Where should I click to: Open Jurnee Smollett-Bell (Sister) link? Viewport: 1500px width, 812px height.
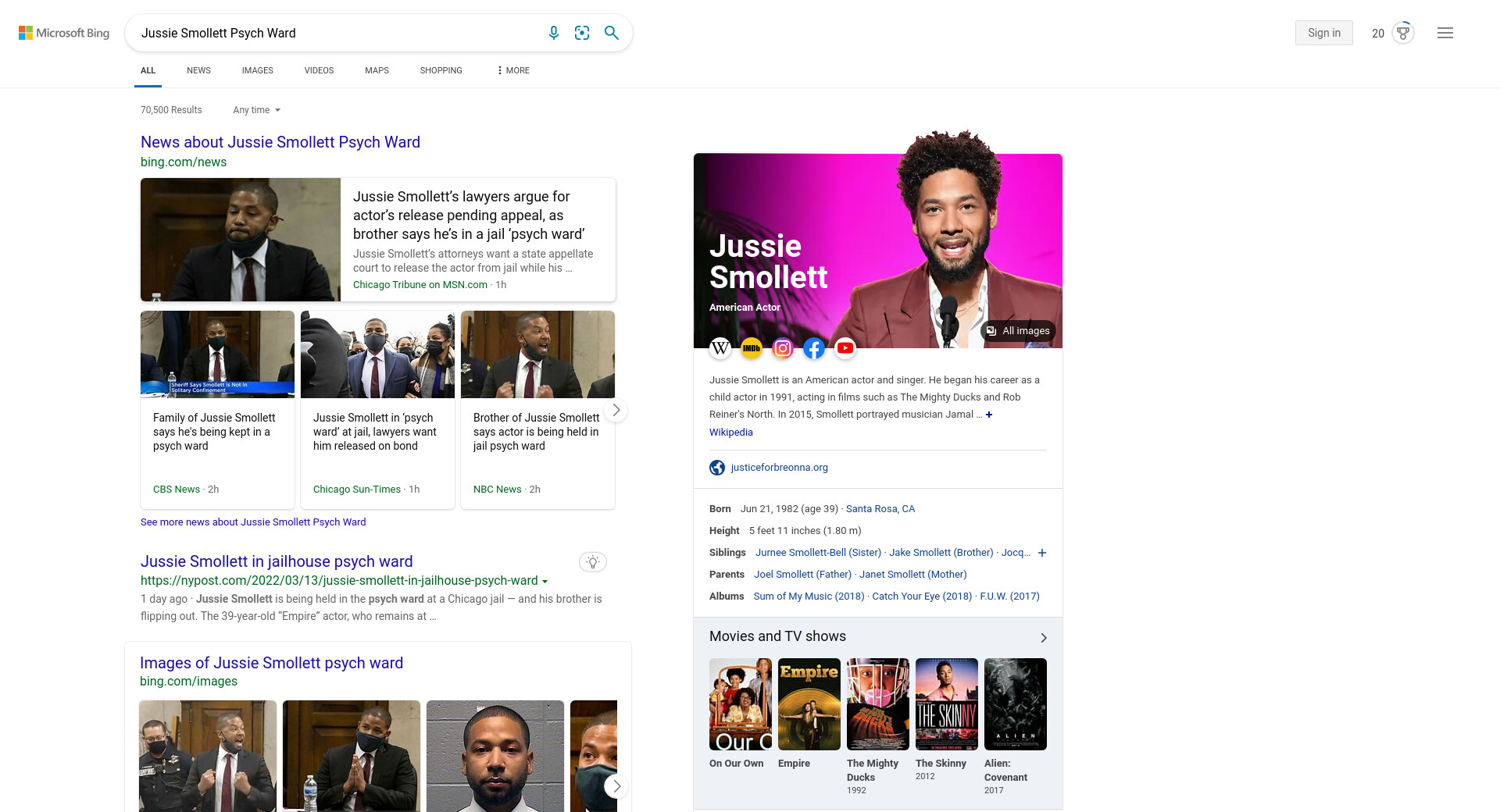click(818, 553)
